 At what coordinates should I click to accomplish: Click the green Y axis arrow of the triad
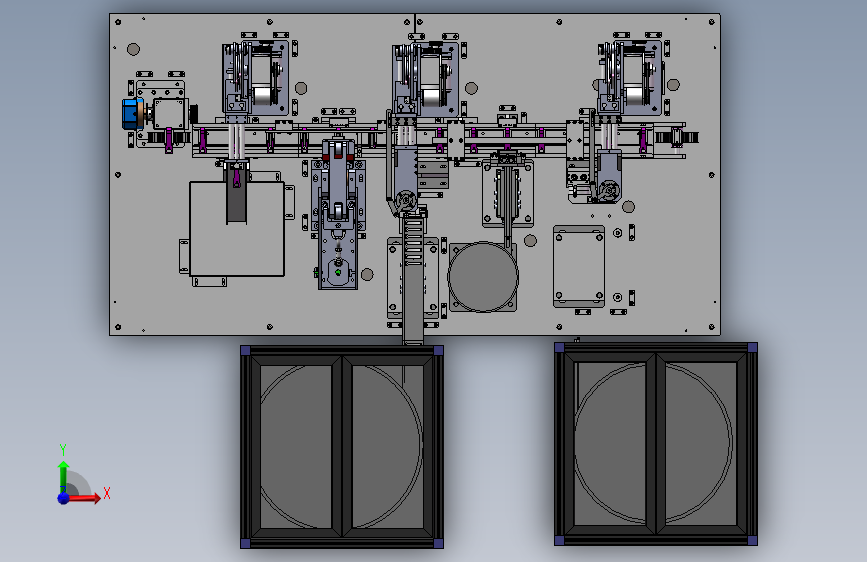click(x=64, y=475)
